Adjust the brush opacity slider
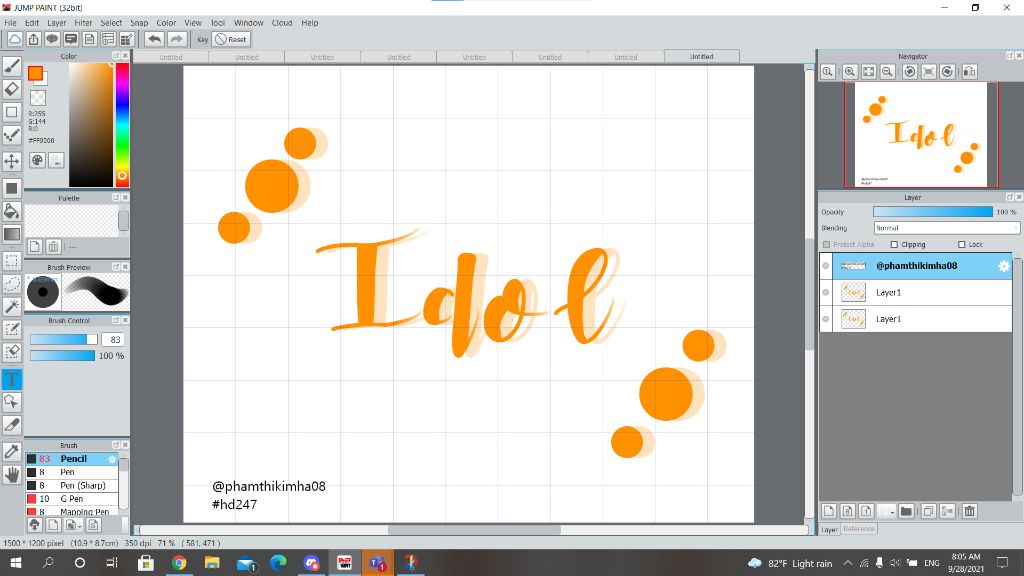Screen dimensions: 1024x576 tap(62, 356)
